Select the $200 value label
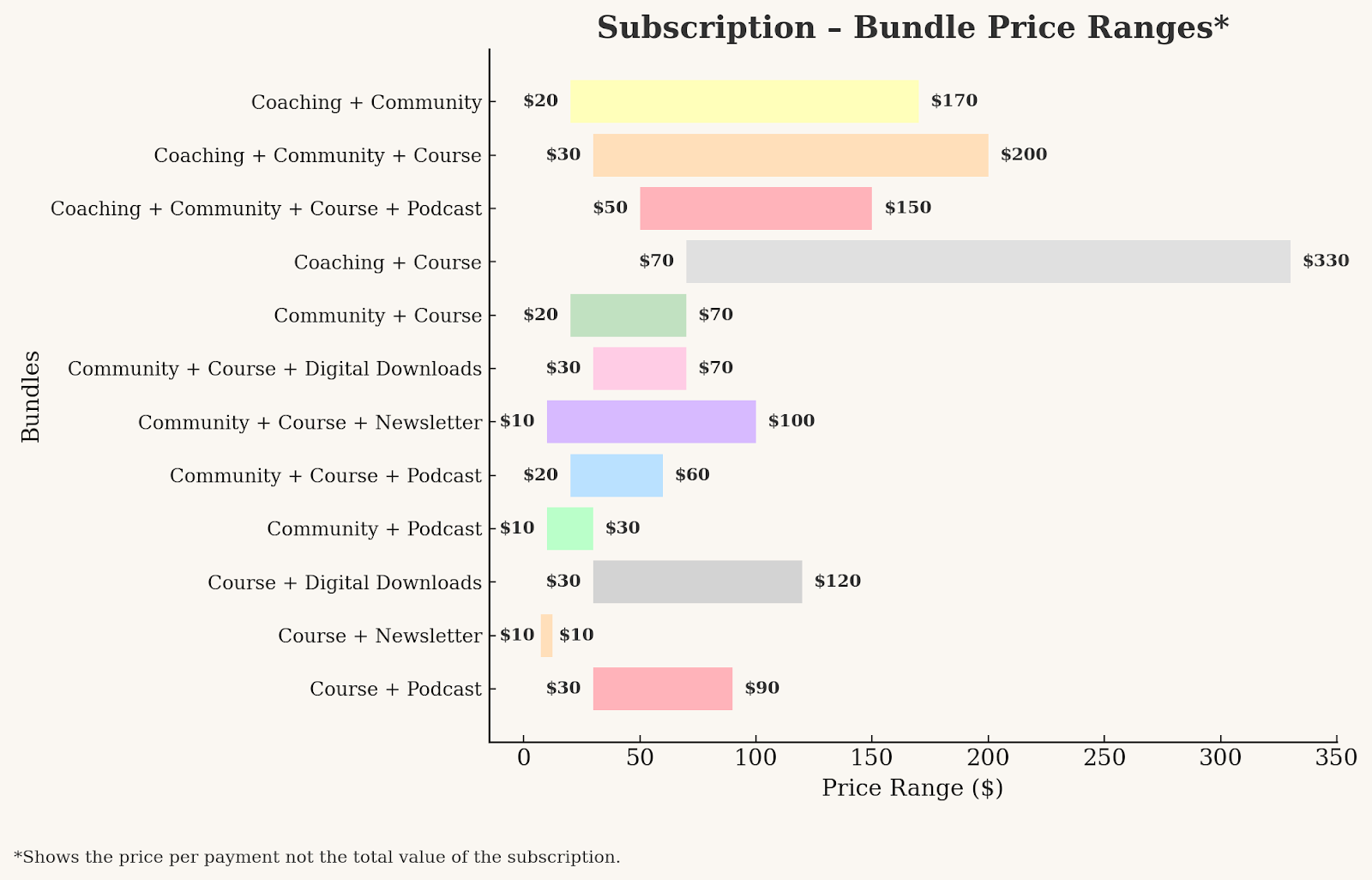This screenshot has width=1372, height=880. pyautogui.click(x=1023, y=155)
